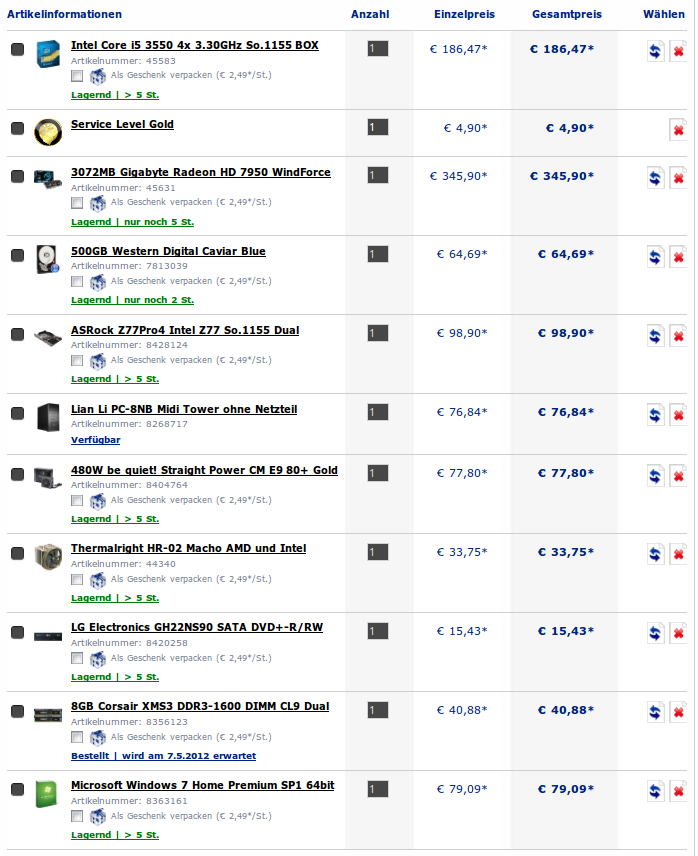Click Intel Core i5 box thumbnail
The image size is (698, 856).
(48, 54)
